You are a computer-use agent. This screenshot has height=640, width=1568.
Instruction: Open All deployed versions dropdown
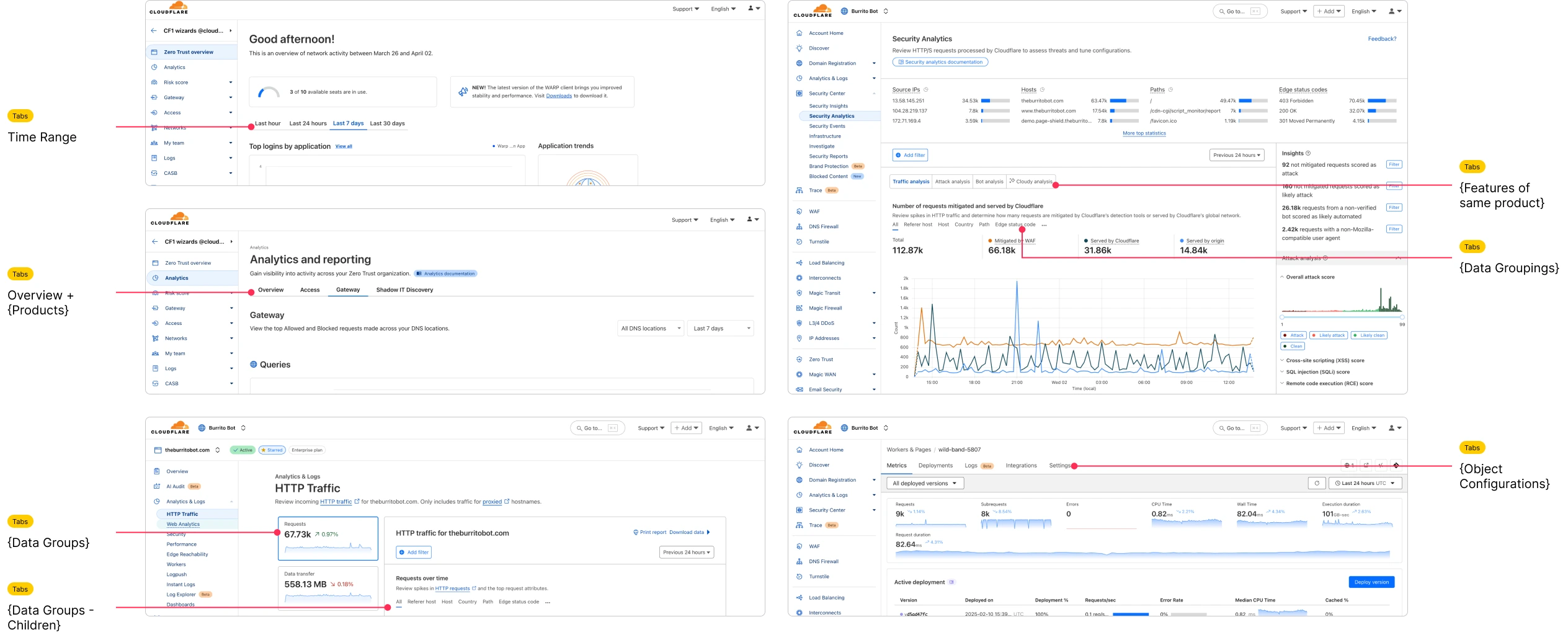925,483
